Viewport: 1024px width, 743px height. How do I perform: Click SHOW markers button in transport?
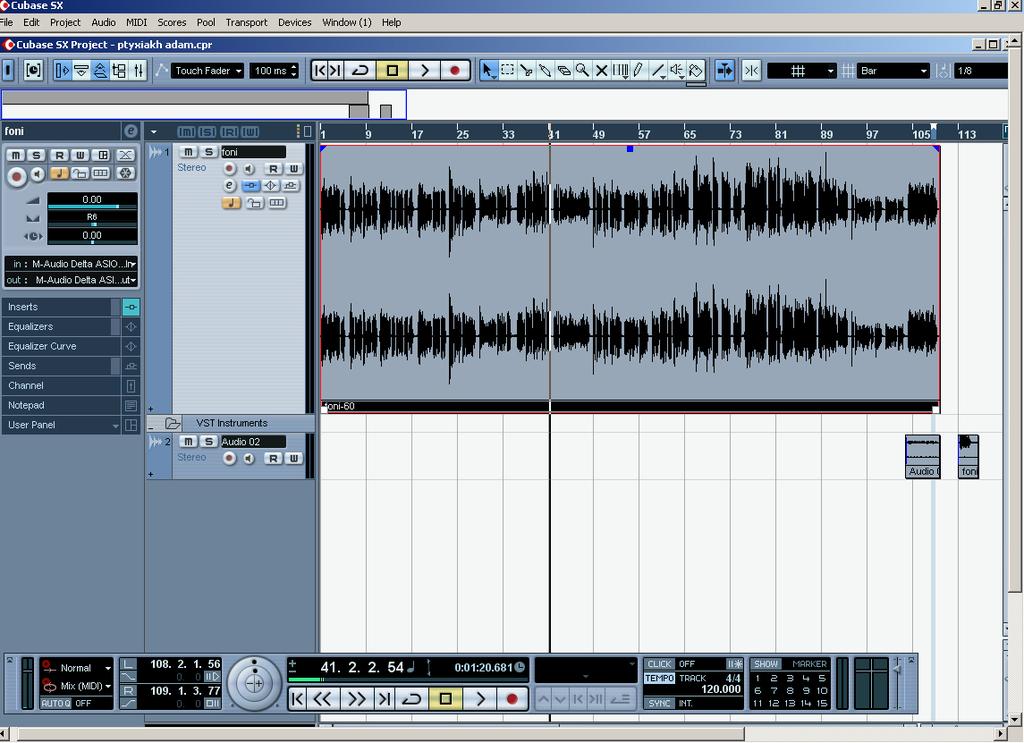pyautogui.click(x=766, y=663)
